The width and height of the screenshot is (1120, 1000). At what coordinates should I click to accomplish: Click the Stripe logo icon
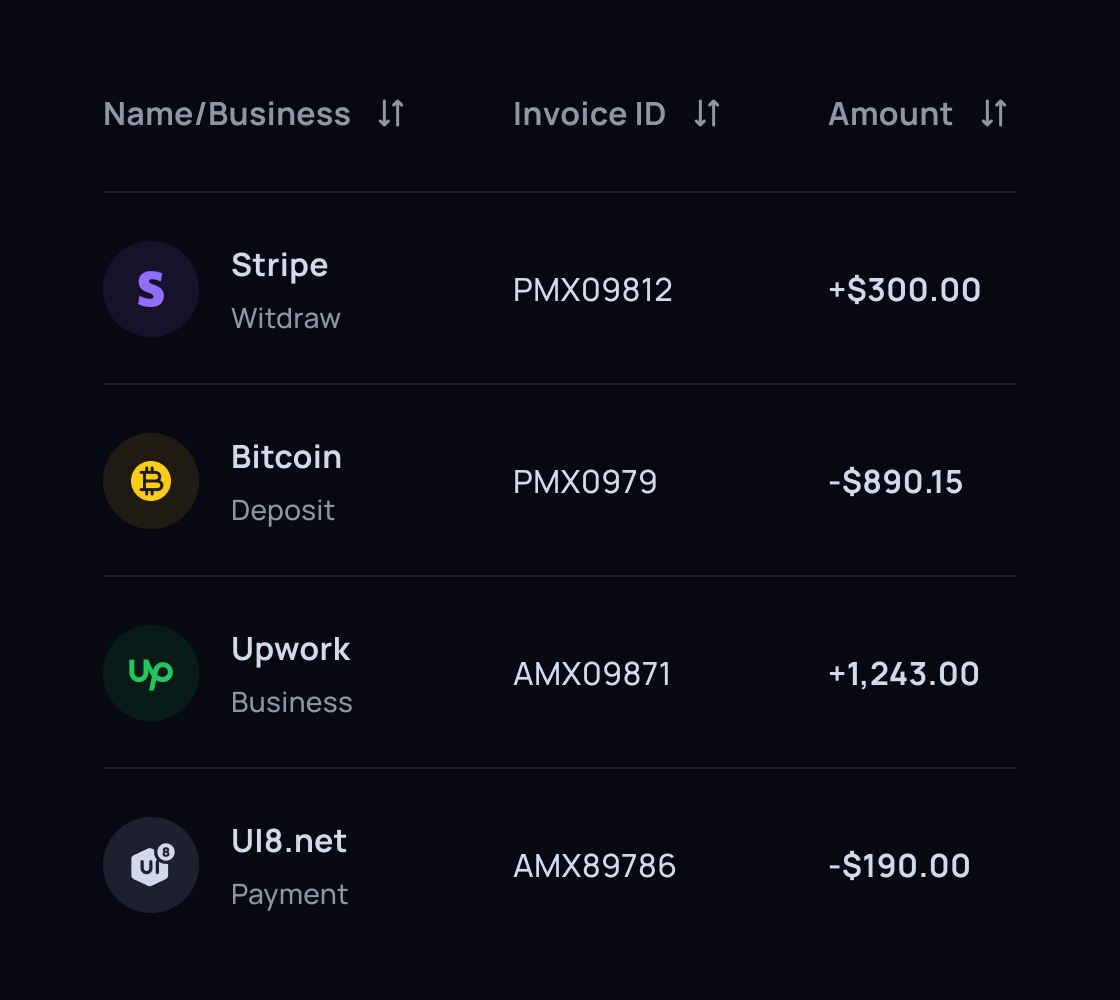pos(151,290)
